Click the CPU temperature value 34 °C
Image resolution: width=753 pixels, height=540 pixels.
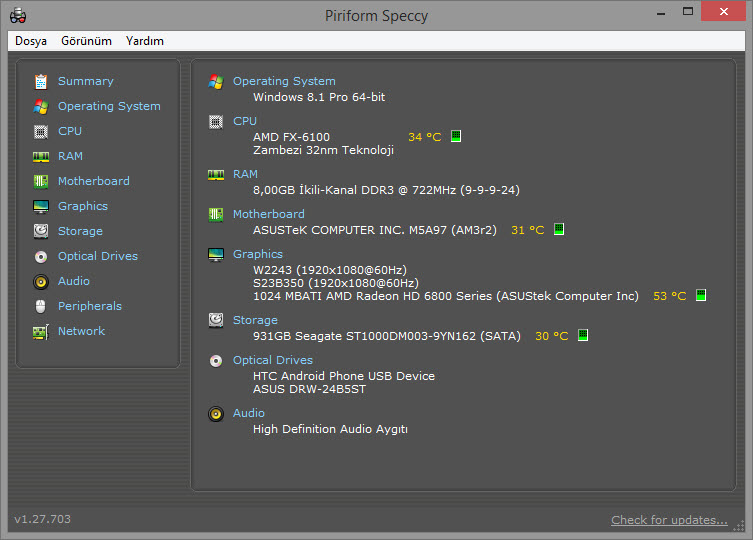(x=425, y=137)
